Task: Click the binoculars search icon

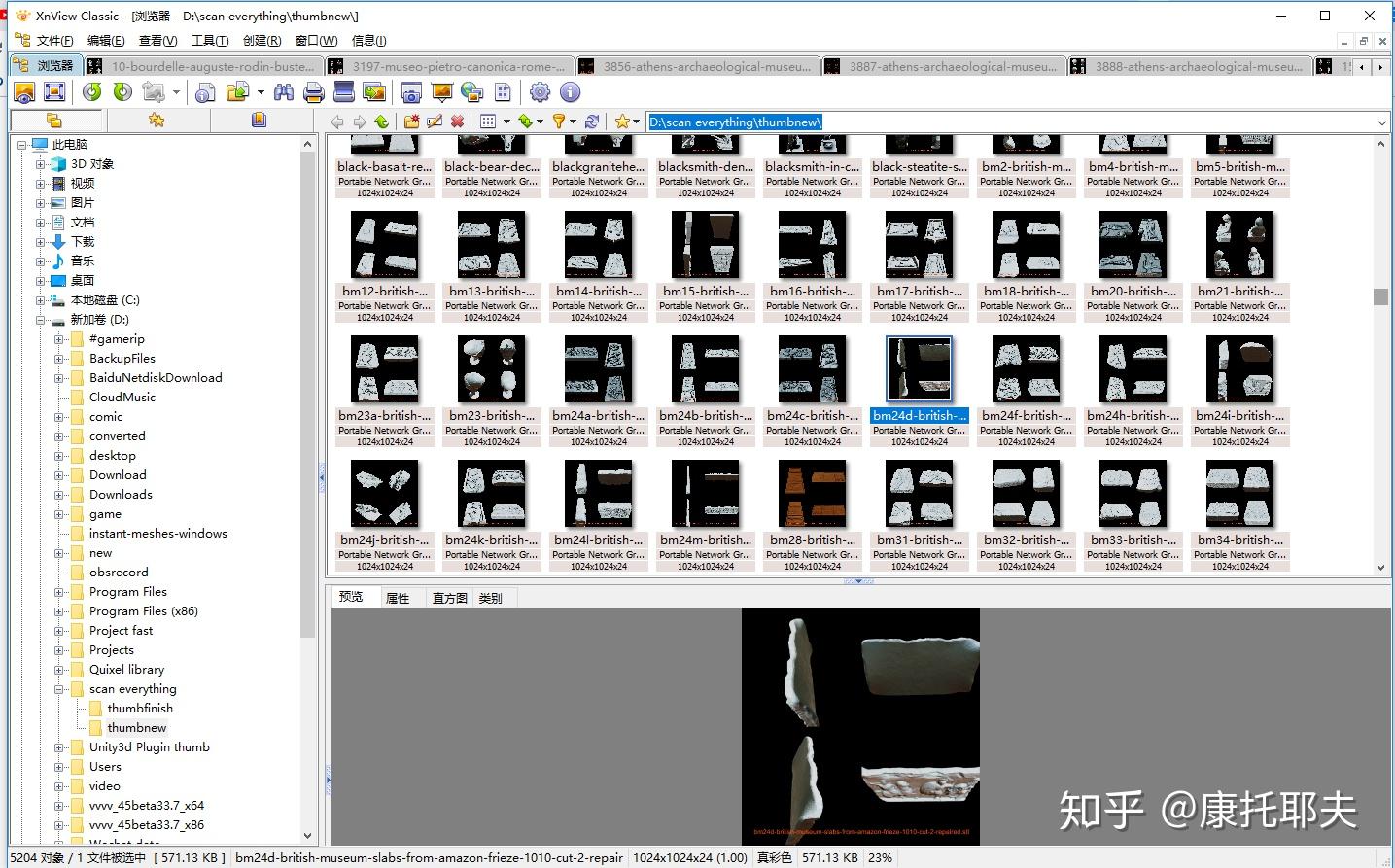Action: (x=284, y=92)
